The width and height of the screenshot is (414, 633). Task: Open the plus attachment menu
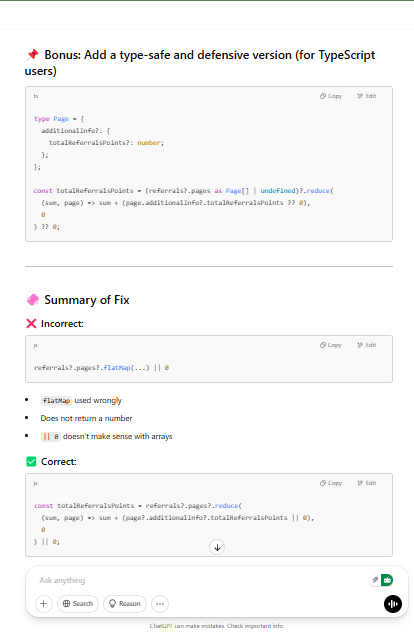pos(44,604)
